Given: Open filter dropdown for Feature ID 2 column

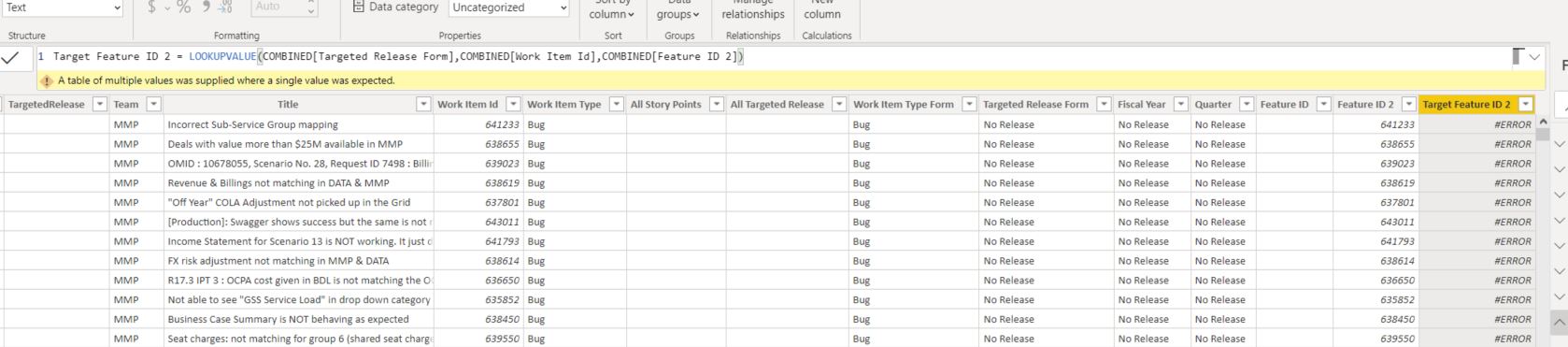Looking at the screenshot, I should point(1408,105).
